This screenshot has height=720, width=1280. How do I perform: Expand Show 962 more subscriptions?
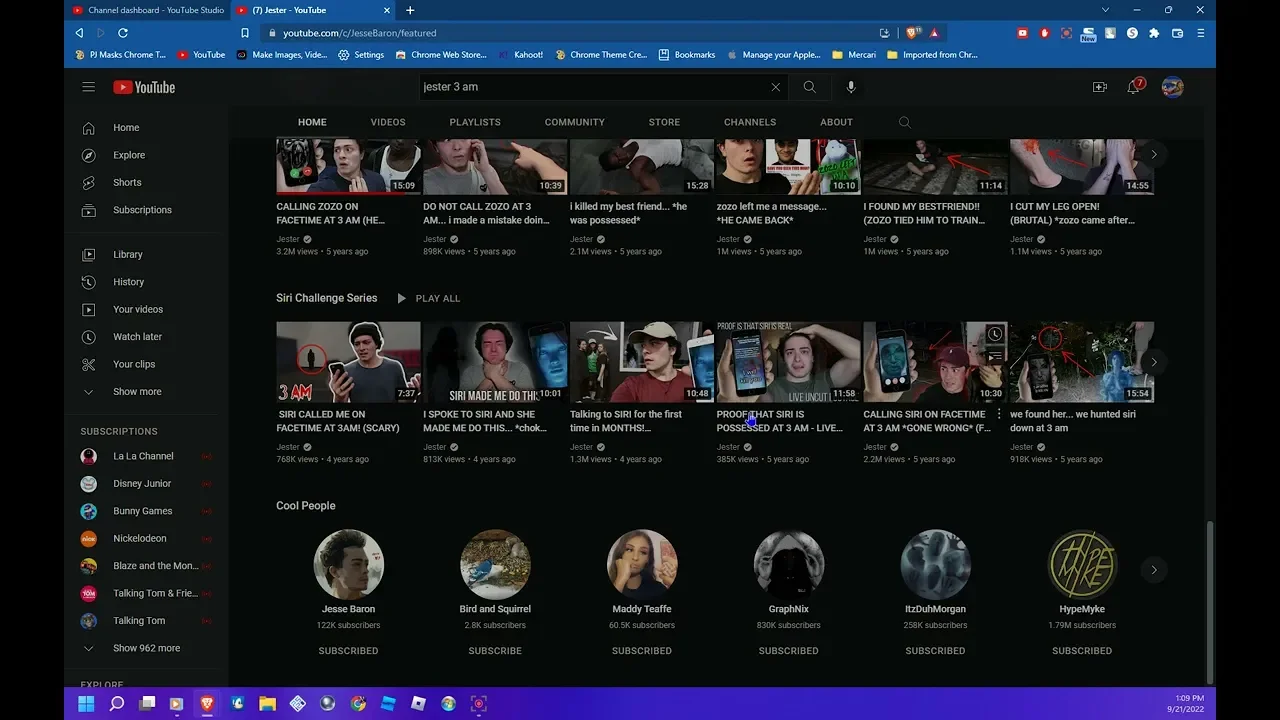point(146,648)
